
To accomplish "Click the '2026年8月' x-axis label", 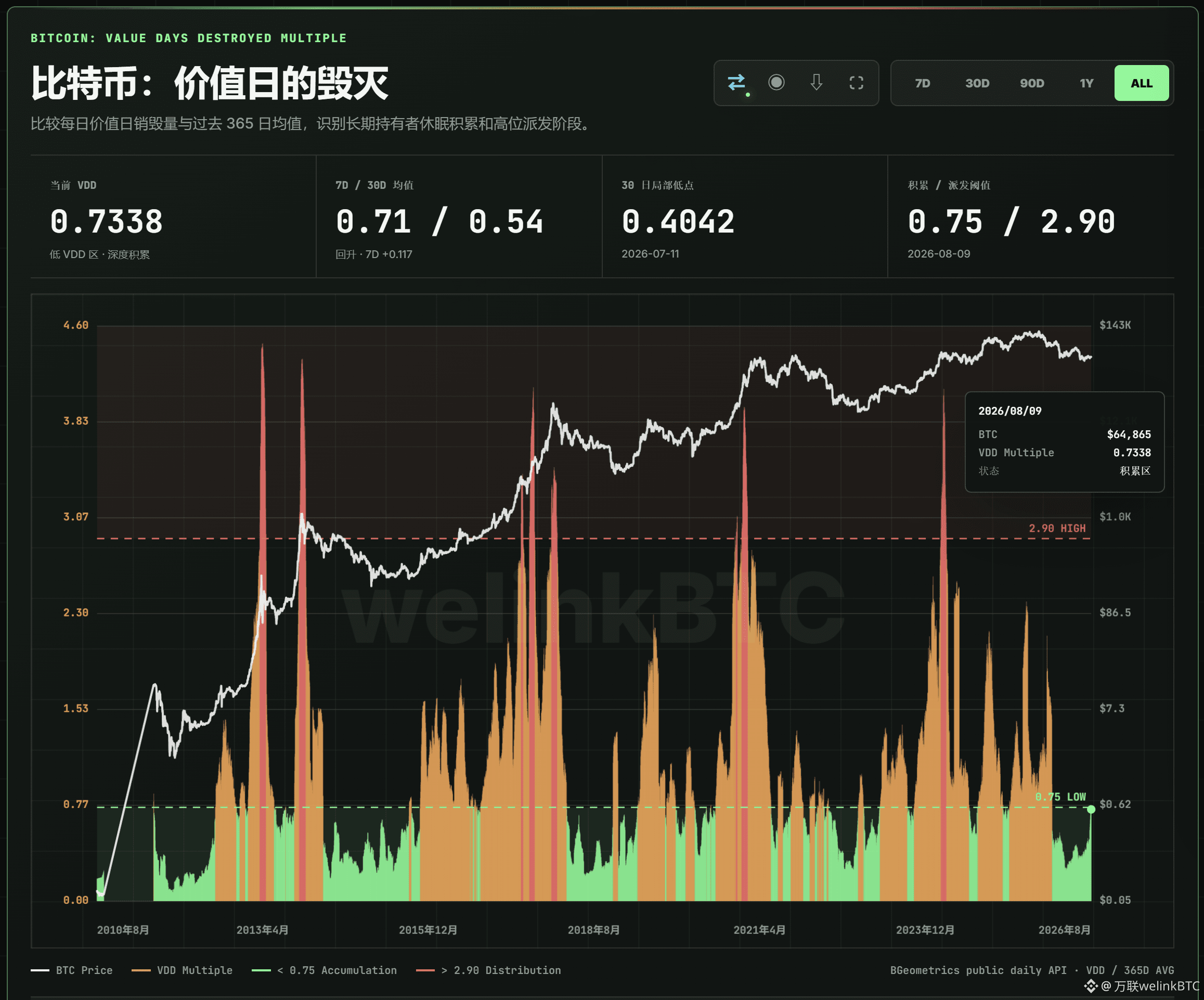I will pyautogui.click(x=1065, y=930).
